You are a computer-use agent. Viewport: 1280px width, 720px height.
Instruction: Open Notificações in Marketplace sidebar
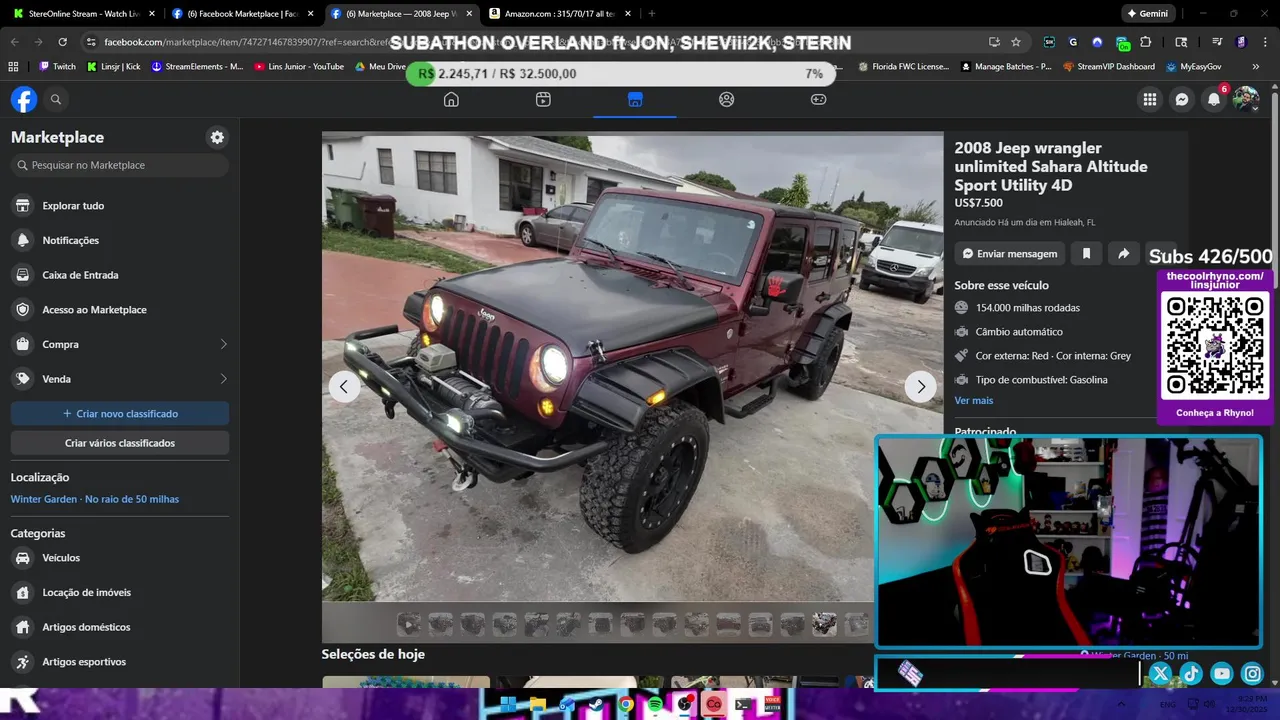coord(120,240)
